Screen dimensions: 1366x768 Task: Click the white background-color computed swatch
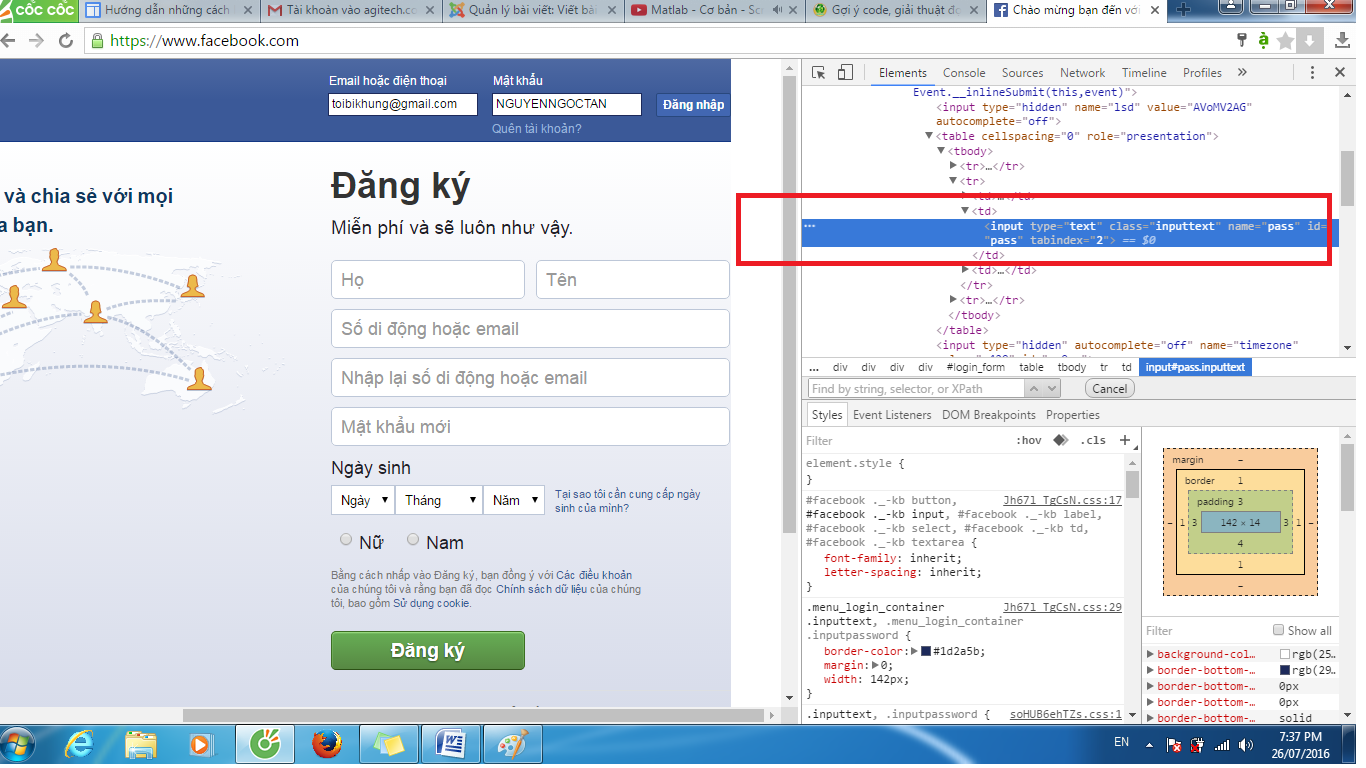pyautogui.click(x=1285, y=654)
